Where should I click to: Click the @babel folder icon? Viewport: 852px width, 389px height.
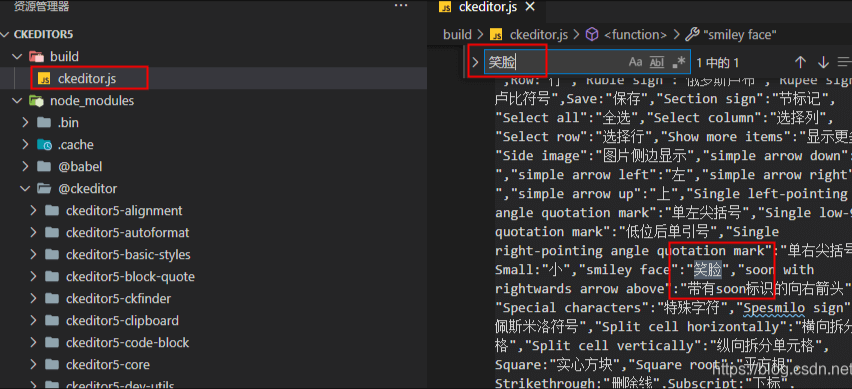(44, 167)
